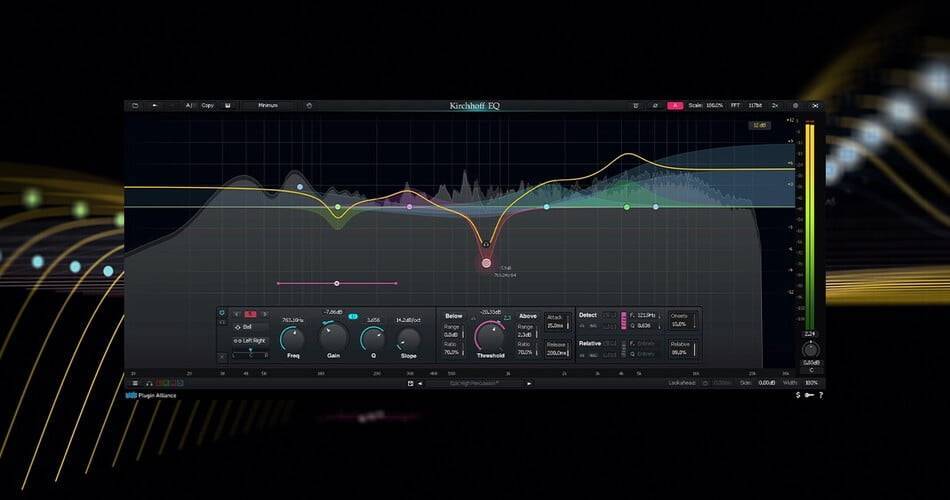Click the Copy button in top bar
This screenshot has height=500, width=950.
[208, 105]
